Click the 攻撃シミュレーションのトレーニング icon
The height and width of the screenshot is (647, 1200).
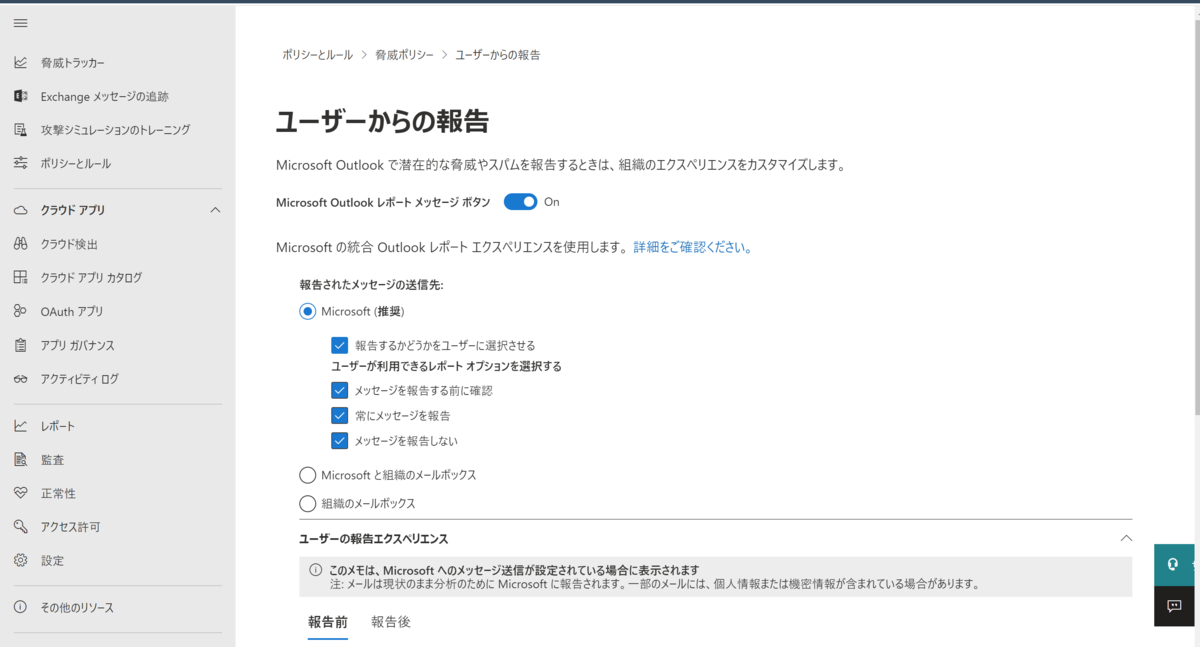click(20, 130)
